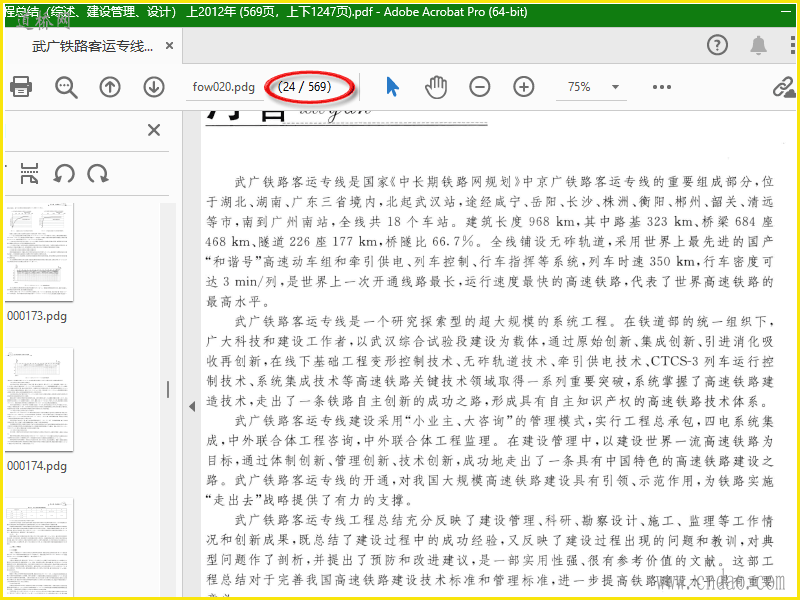Open the Find text magnifier tool
This screenshot has height=600, width=800.
click(x=66, y=87)
